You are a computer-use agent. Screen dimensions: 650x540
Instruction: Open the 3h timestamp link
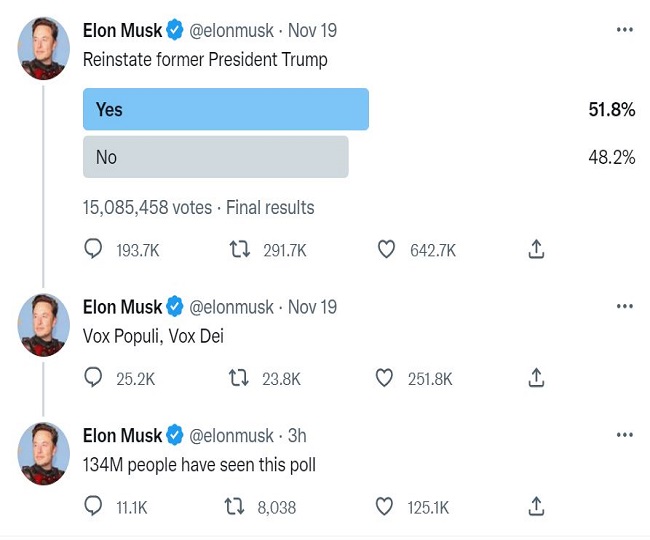pos(296,435)
